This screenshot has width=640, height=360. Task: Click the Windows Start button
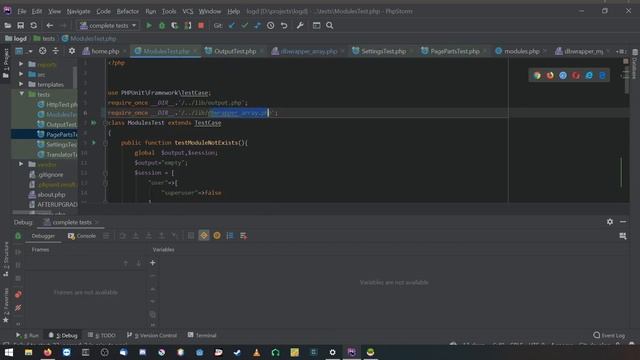coord(9,352)
